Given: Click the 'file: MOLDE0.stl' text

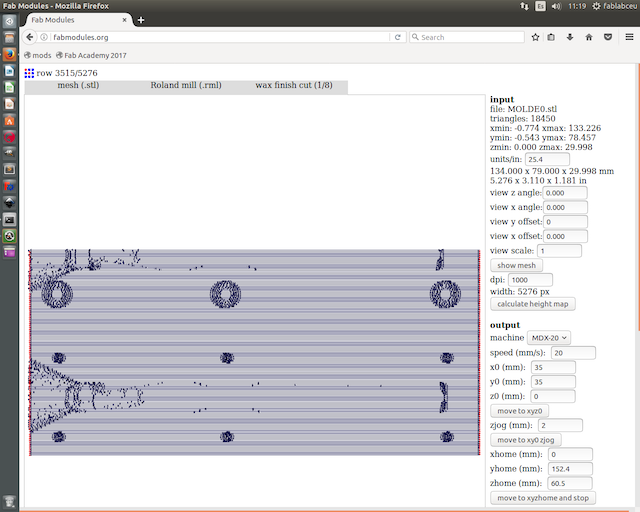Looking at the screenshot, I should [x=523, y=109].
